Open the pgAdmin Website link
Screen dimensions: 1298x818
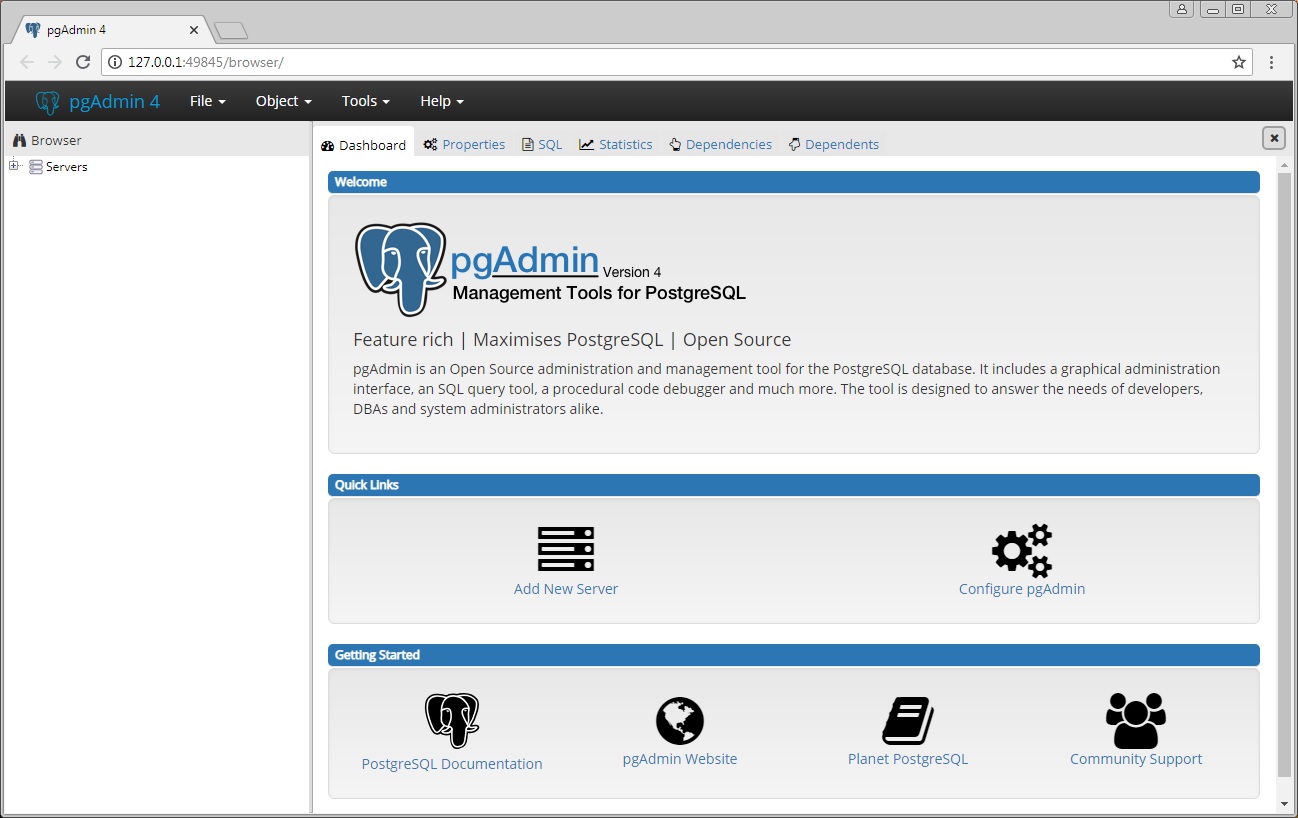pyautogui.click(x=680, y=759)
